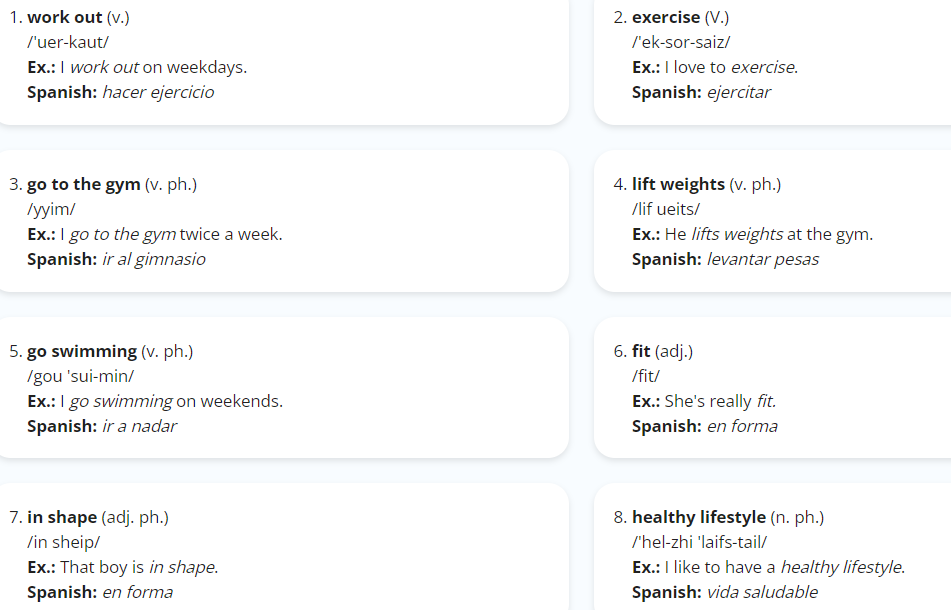
Task: Select the translation 'ir al gimnasio'
Action: pos(154,260)
